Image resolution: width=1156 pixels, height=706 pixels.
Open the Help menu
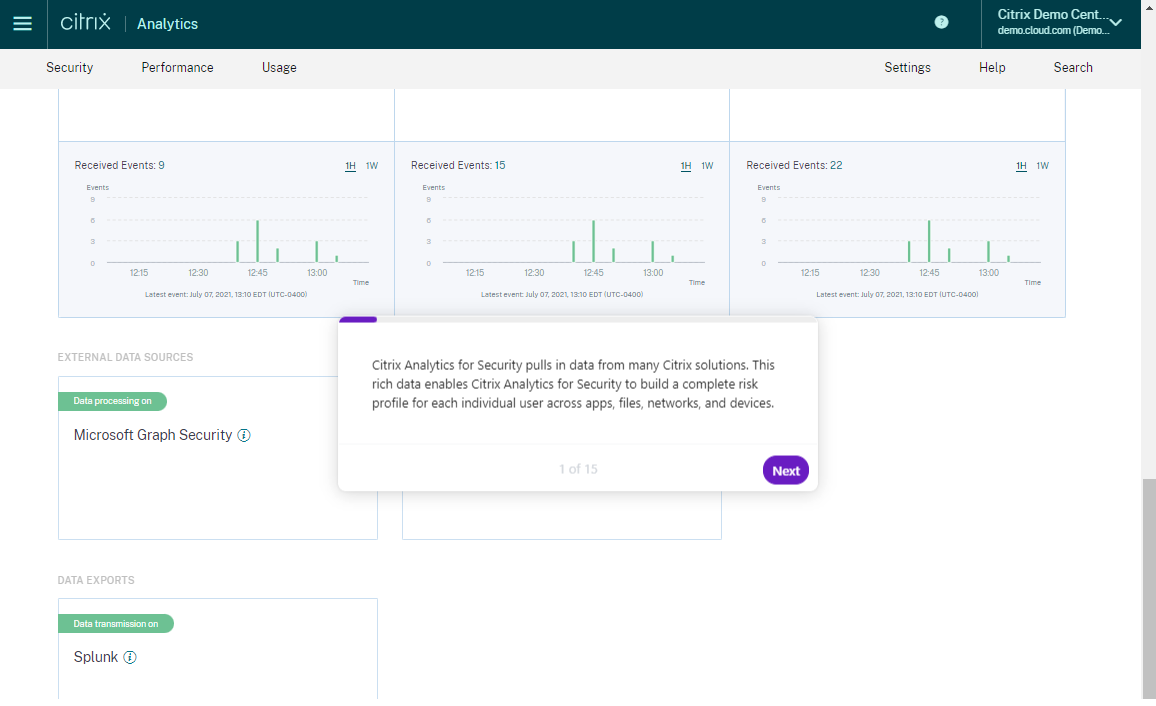(992, 68)
